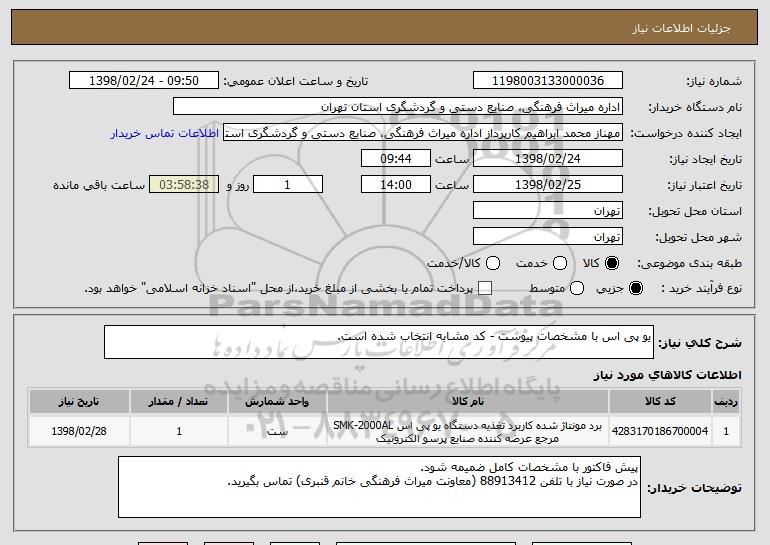Image resolution: width=770 pixels, height=545 pixels.
Task: Click the نام دستگاه خریدار field
Action: [398, 107]
